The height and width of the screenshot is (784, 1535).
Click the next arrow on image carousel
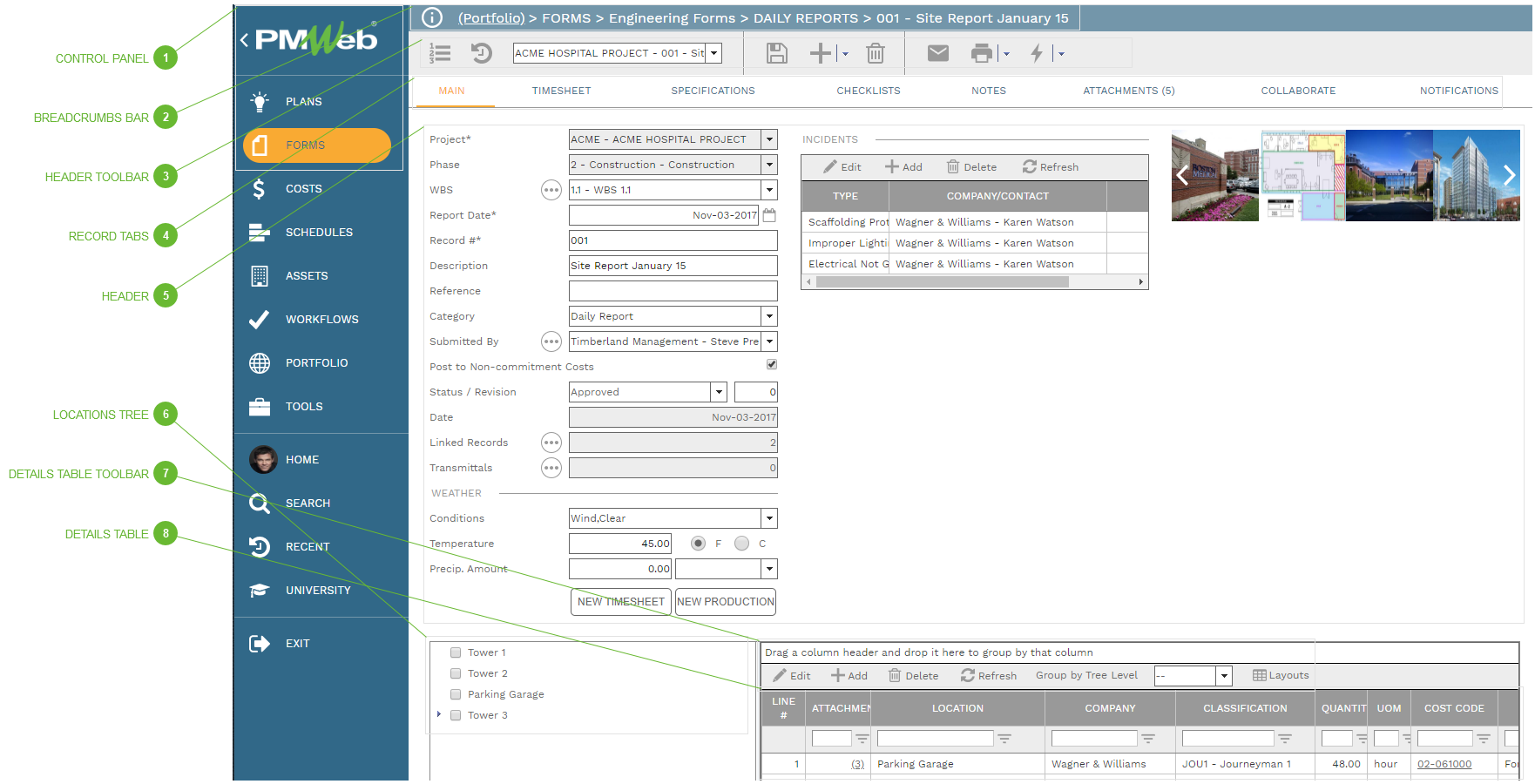click(1509, 175)
